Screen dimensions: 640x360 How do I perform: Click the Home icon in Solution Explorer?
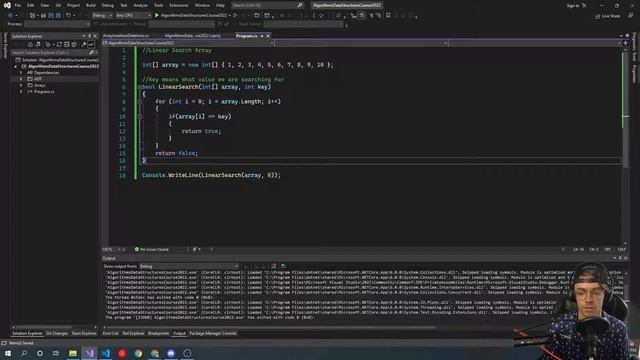click(x=30, y=44)
